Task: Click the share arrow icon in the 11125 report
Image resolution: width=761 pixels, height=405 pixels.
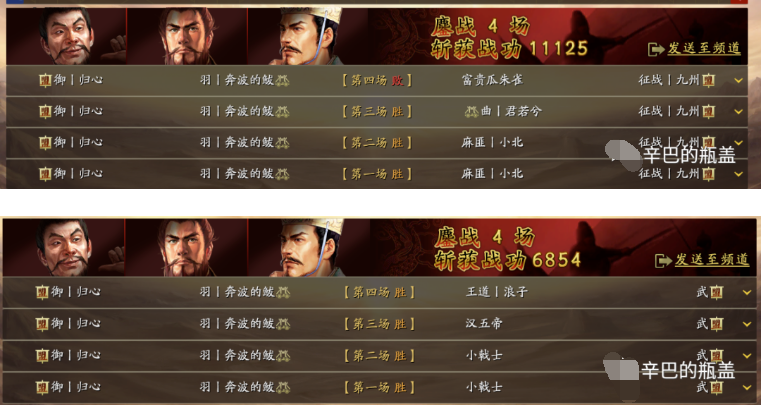Action: point(656,49)
